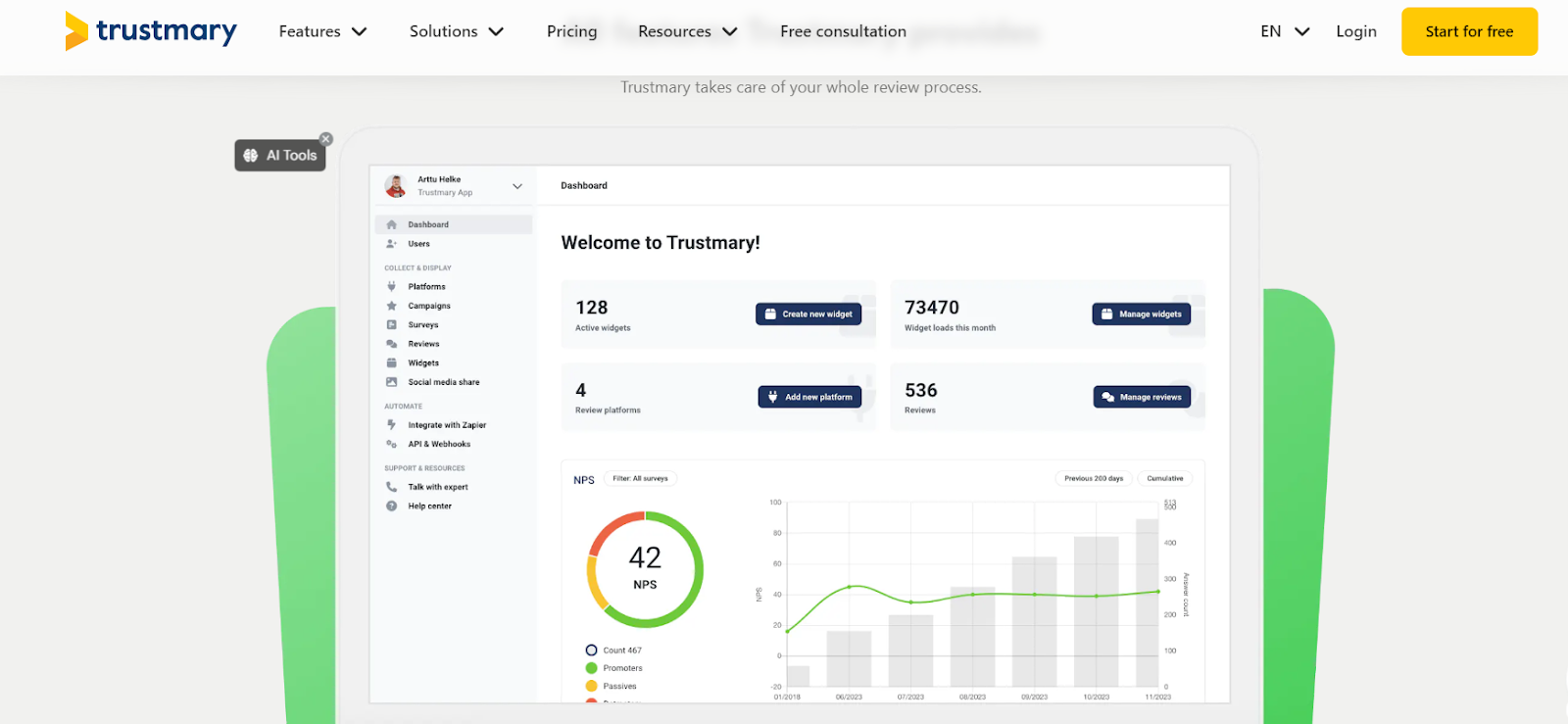Click the Zapier lightning icon
1568x724 pixels.
point(392,425)
